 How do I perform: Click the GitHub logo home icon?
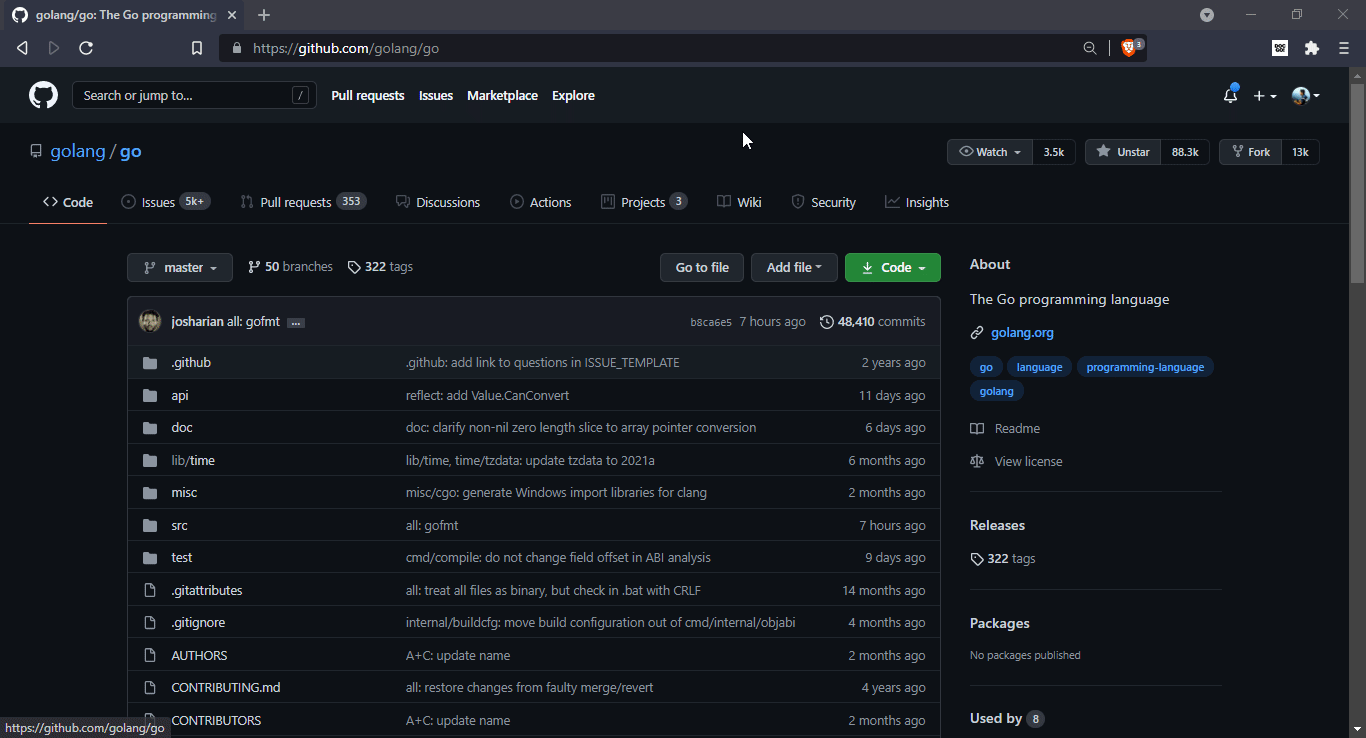[x=43, y=95]
